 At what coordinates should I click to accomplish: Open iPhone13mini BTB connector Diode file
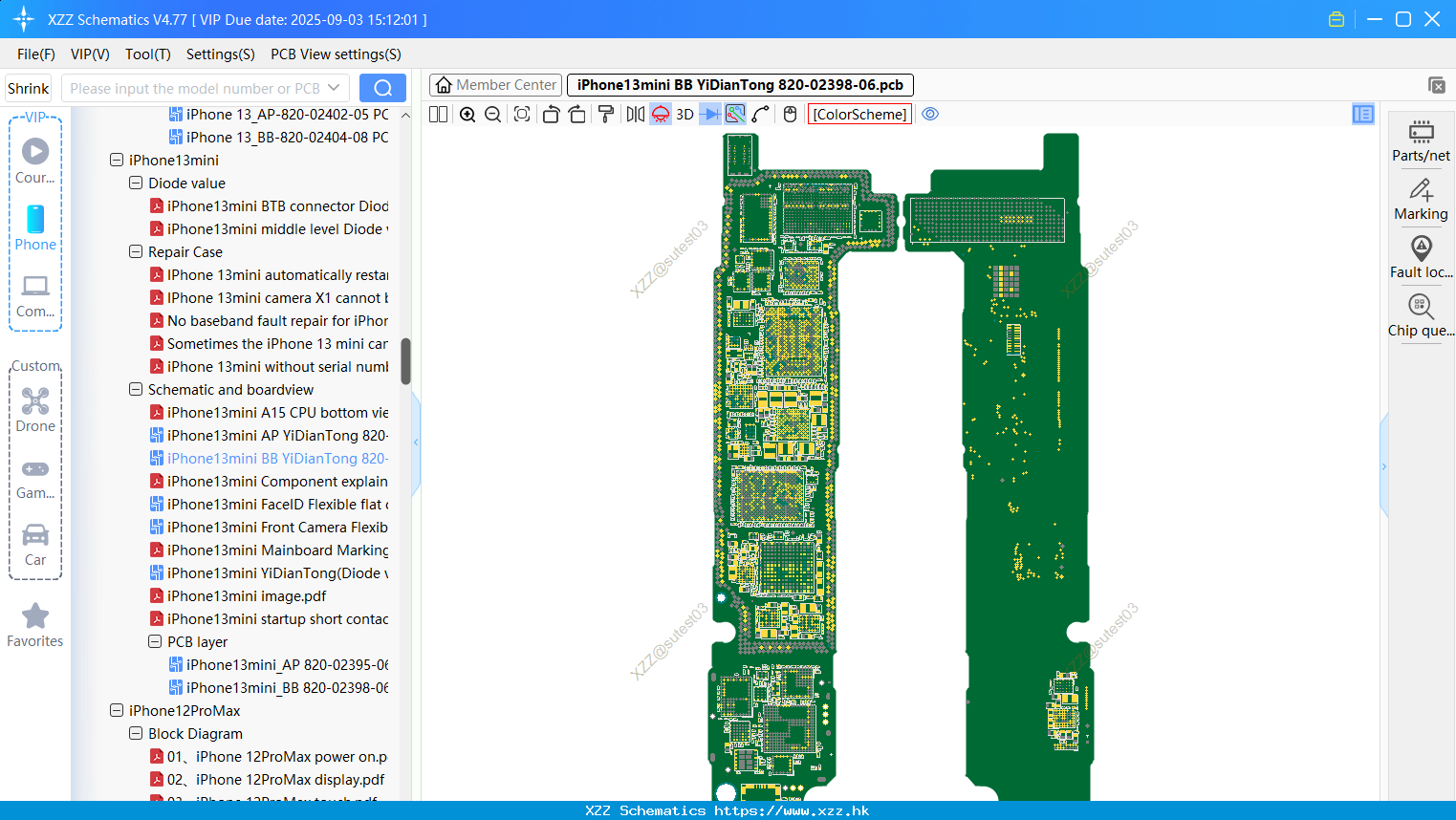tap(269, 205)
